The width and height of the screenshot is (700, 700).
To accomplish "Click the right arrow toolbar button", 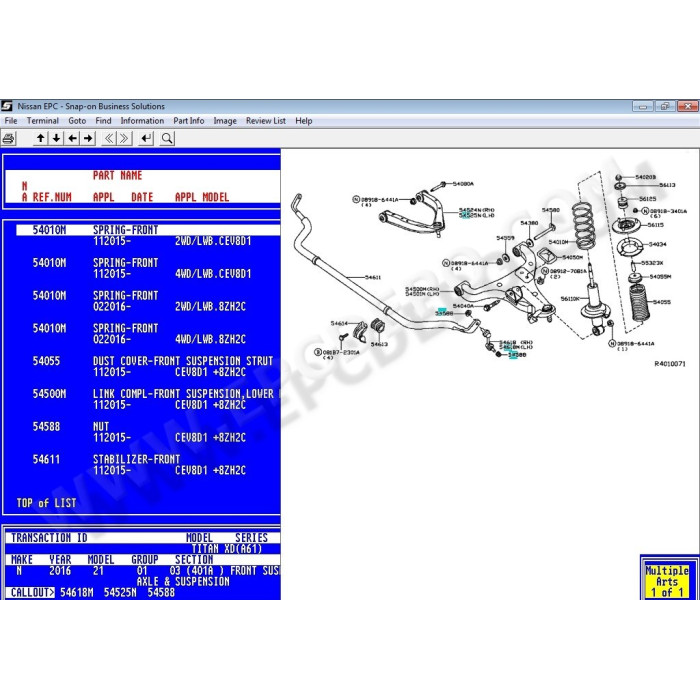I will (88, 138).
